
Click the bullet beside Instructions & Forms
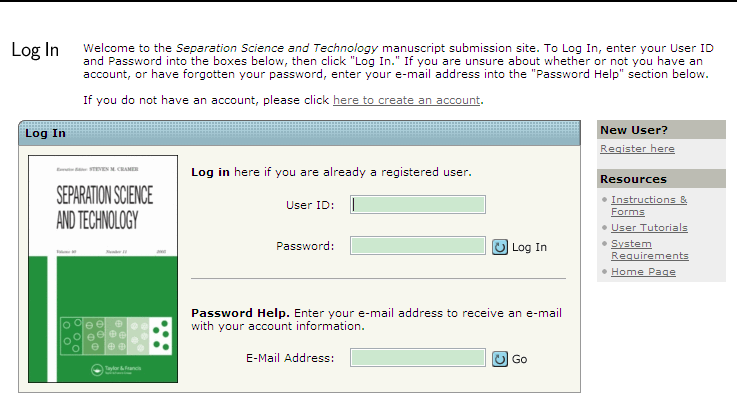pos(605,200)
